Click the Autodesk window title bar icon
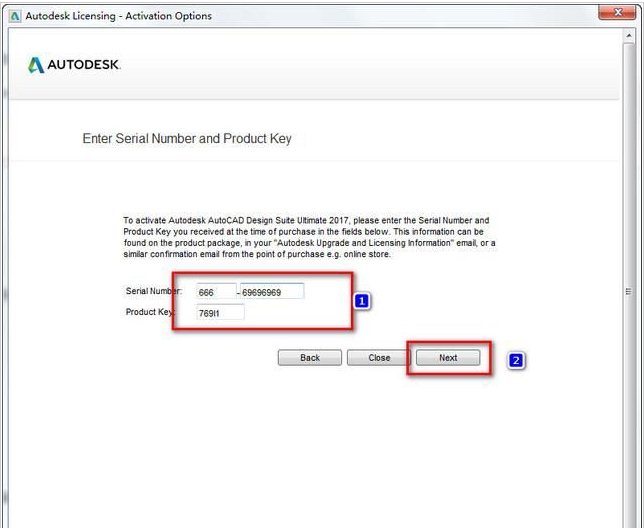644x528 pixels. (15, 16)
